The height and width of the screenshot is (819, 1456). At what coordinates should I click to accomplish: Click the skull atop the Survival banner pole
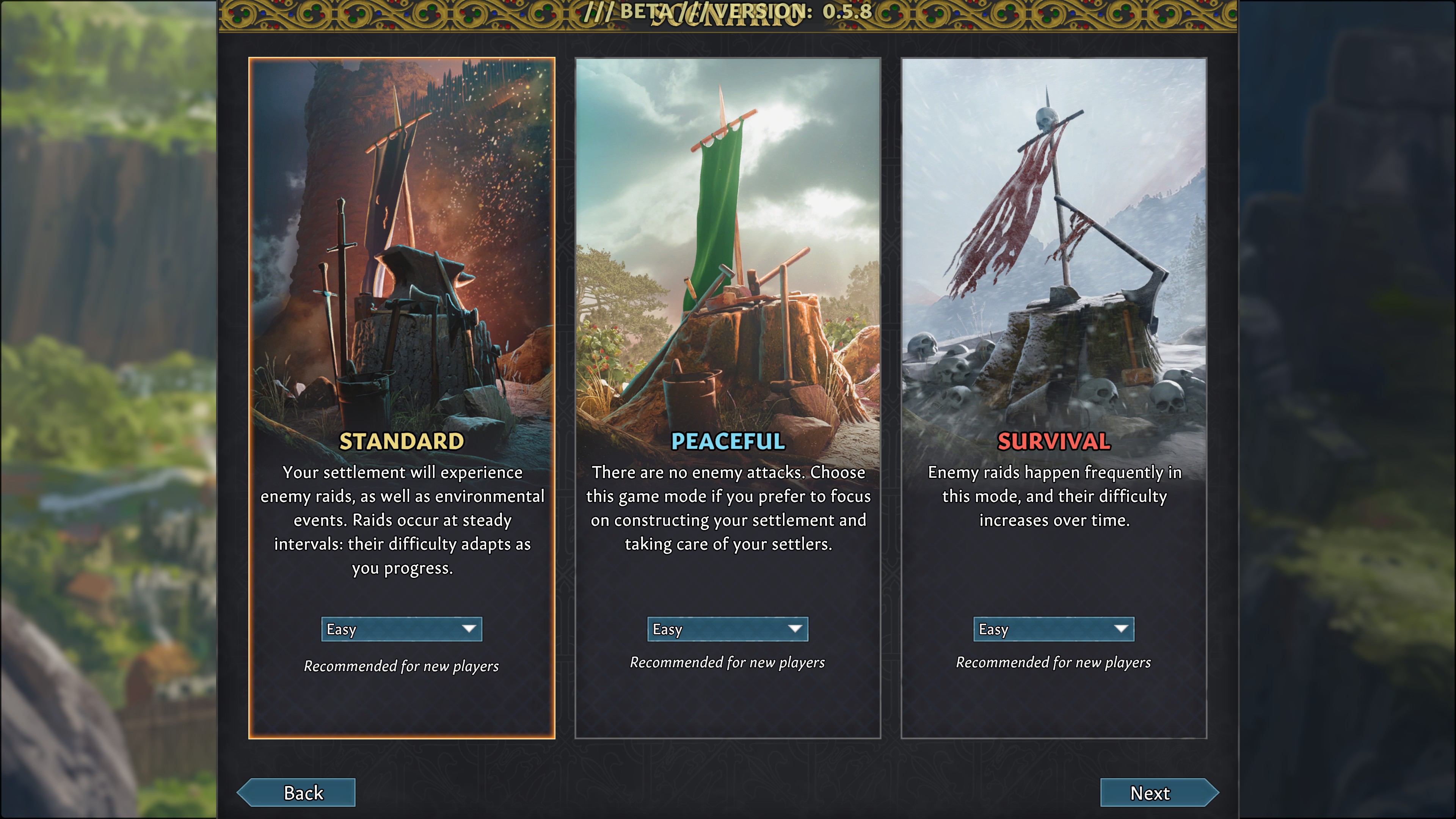coord(1047,120)
